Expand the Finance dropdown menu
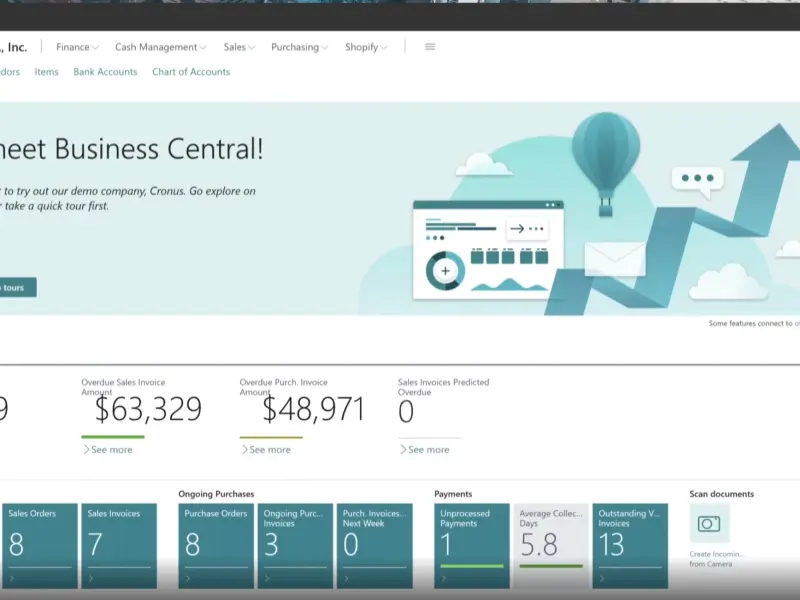 (77, 47)
